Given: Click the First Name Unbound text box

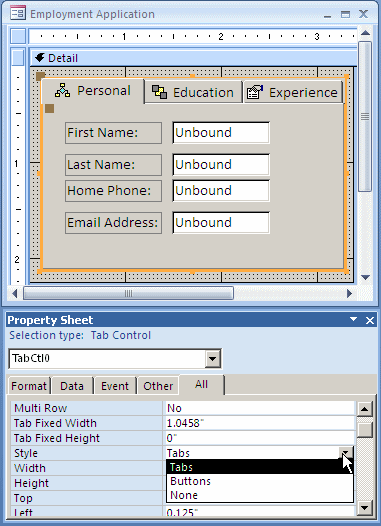Looking at the screenshot, I should 221,133.
